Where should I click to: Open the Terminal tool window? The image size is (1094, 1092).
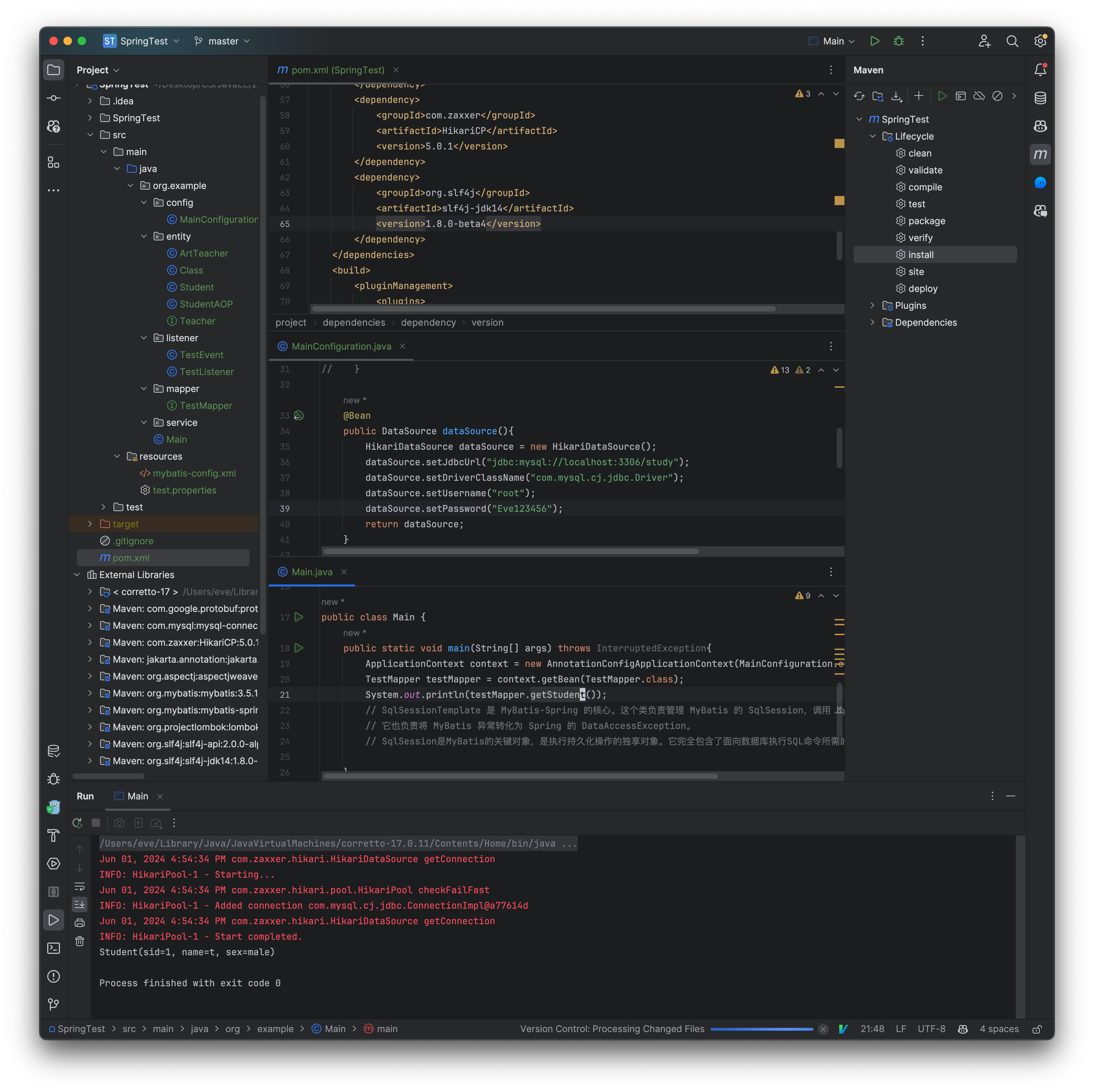point(53,948)
